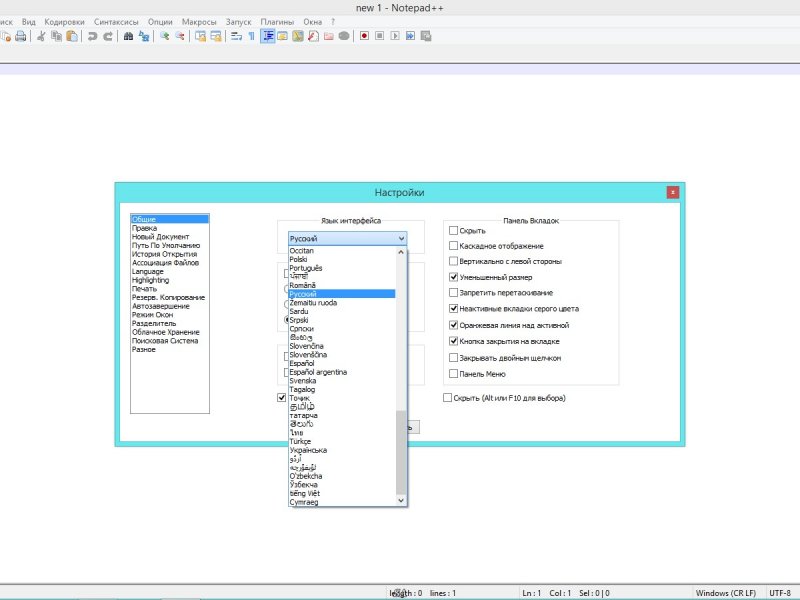Choose Cymraeg in the language list

tap(342, 502)
